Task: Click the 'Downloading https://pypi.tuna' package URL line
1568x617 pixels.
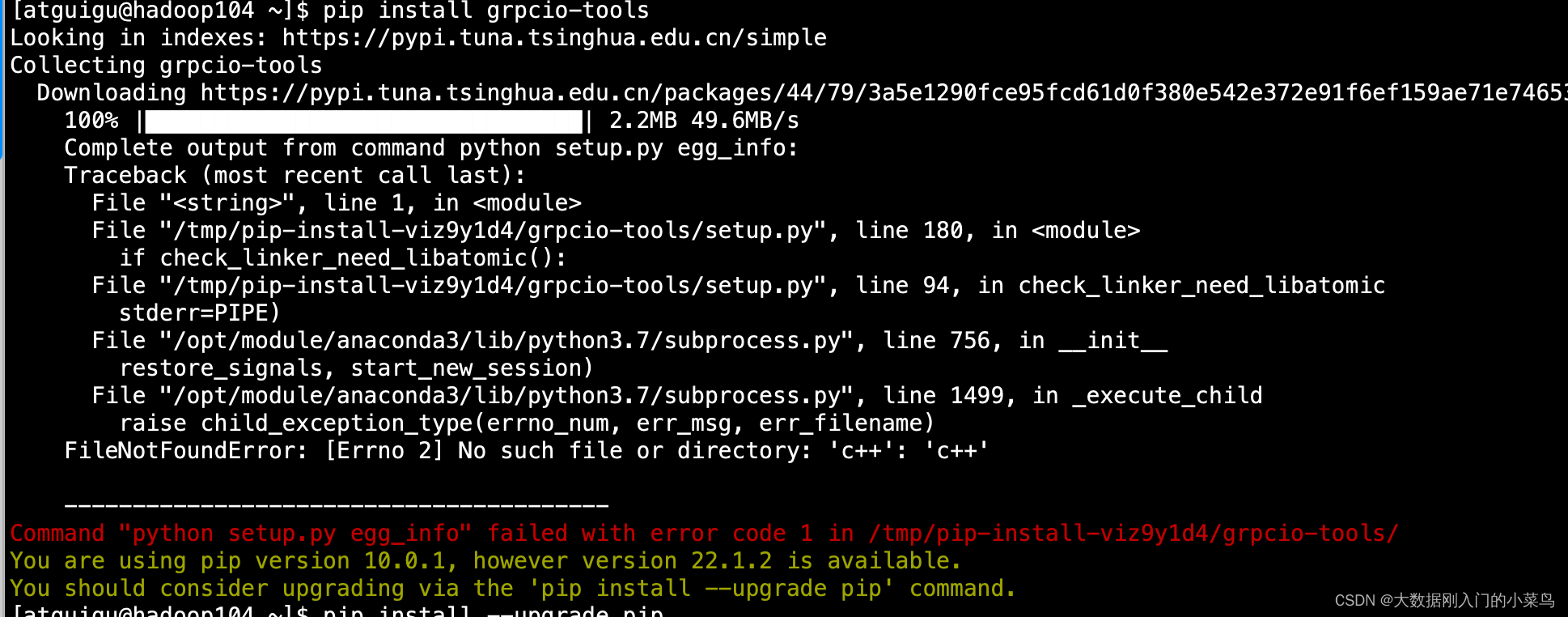Action: (x=802, y=93)
